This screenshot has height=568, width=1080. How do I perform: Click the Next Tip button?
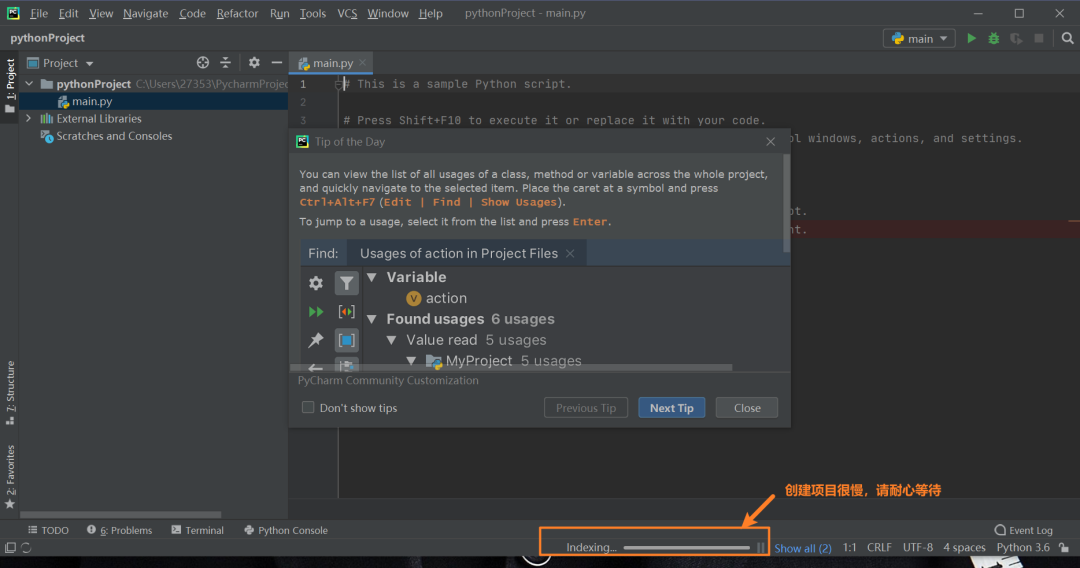pyautogui.click(x=672, y=408)
